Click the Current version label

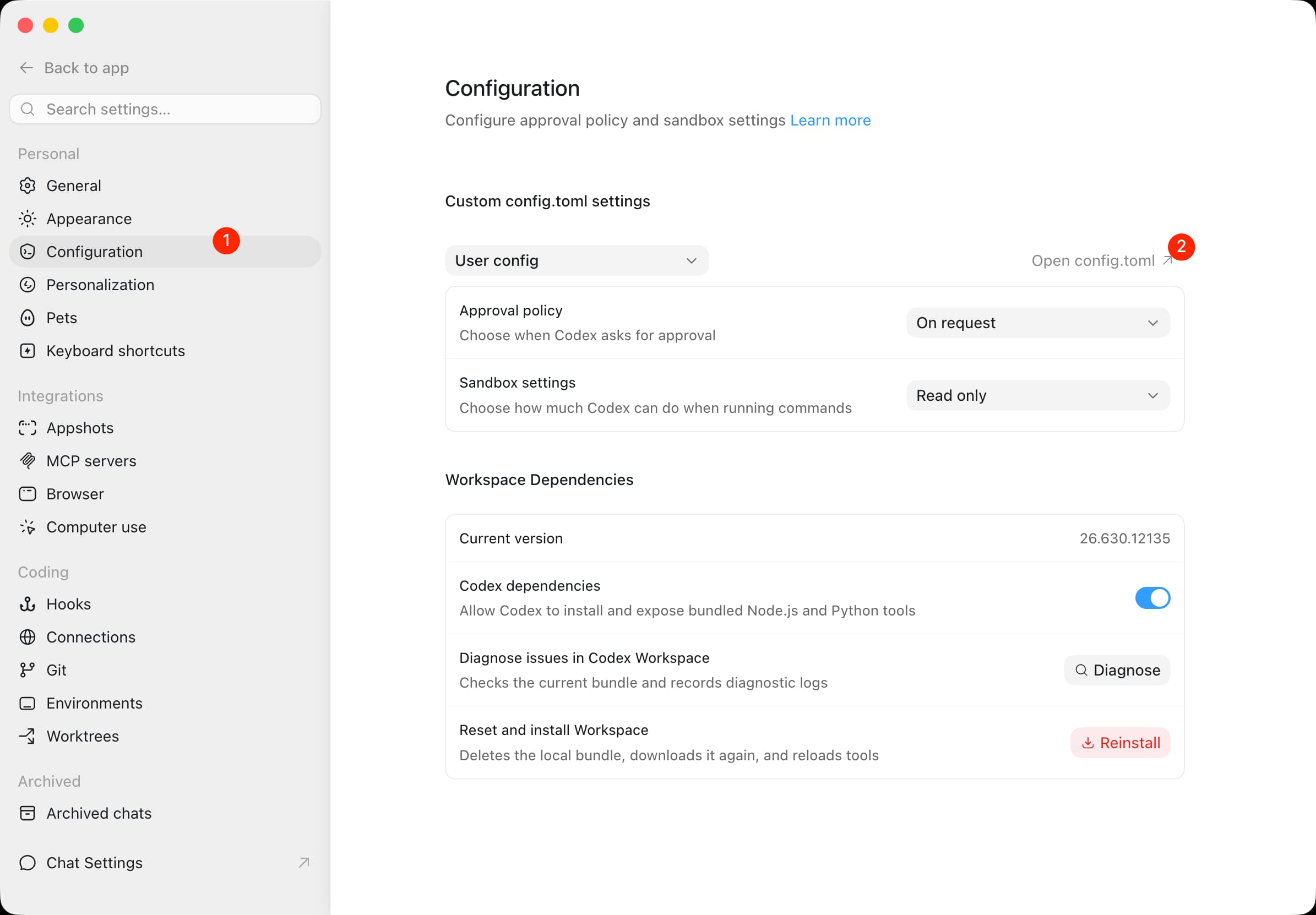(510, 538)
